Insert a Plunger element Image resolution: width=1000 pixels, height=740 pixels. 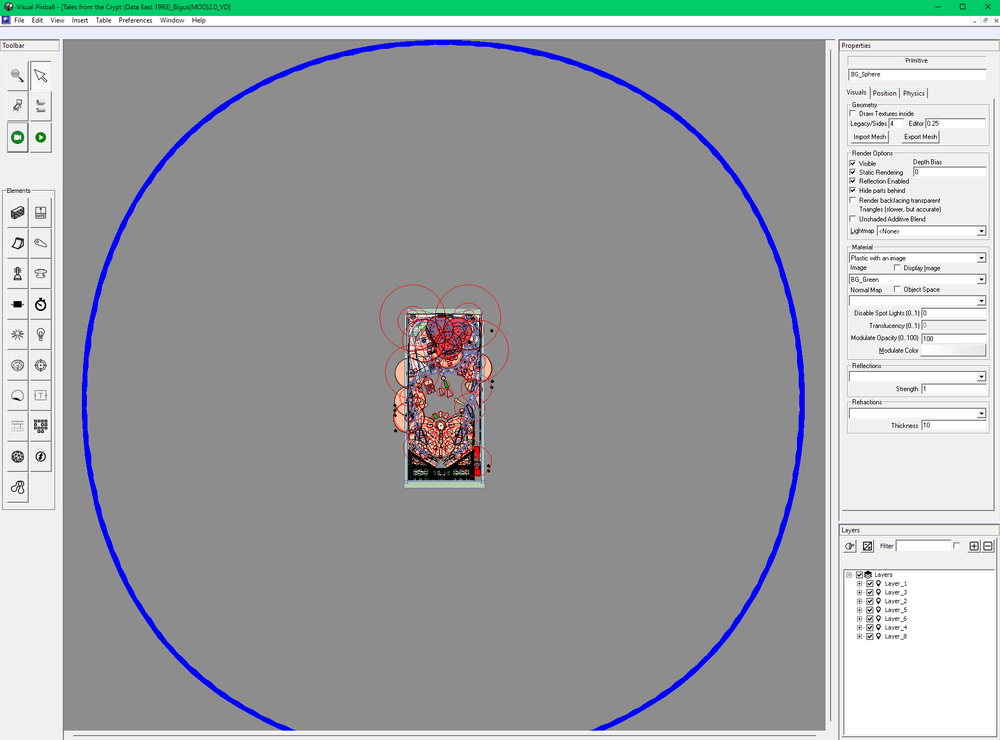17,274
